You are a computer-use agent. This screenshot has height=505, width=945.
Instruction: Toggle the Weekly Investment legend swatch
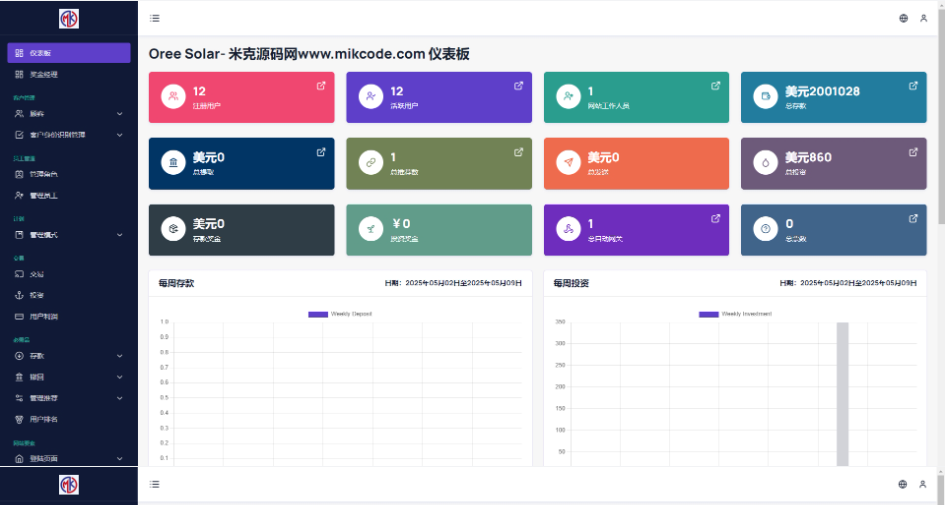(709, 315)
